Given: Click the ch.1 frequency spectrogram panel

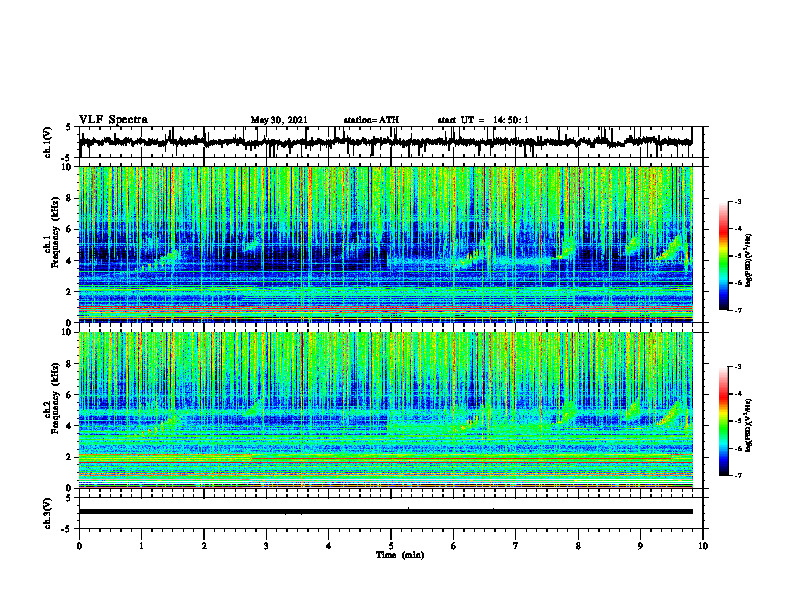Looking at the screenshot, I should tap(385, 244).
